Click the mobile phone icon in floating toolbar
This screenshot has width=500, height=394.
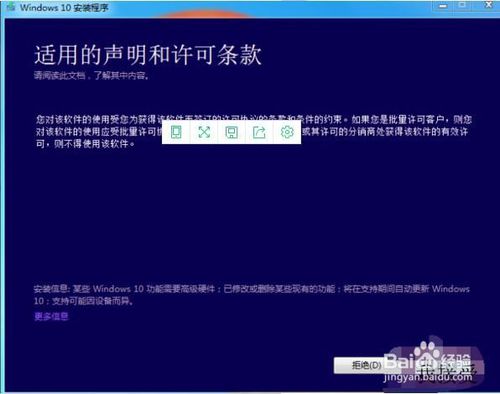point(176,132)
